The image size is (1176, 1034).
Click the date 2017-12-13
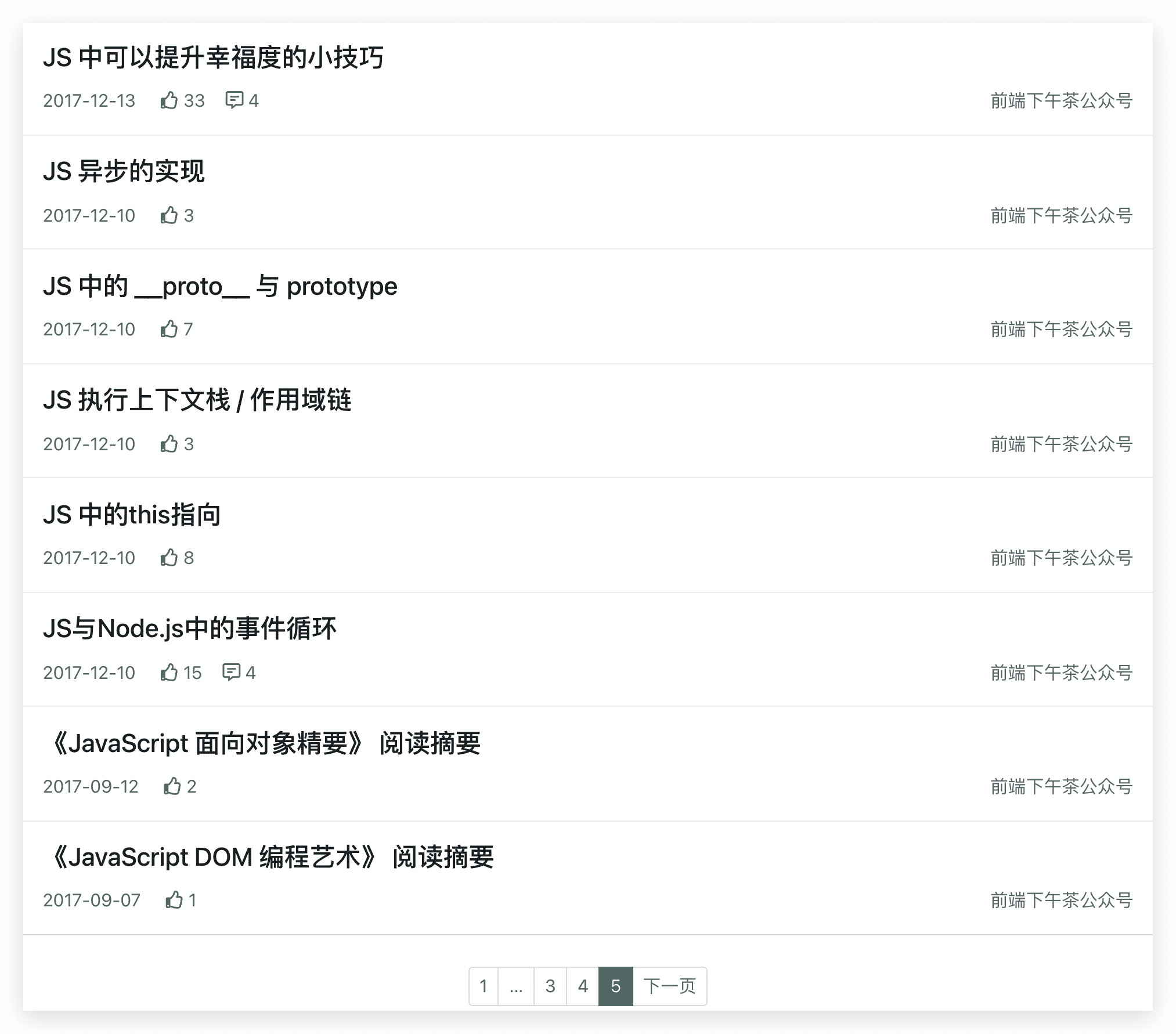click(89, 100)
